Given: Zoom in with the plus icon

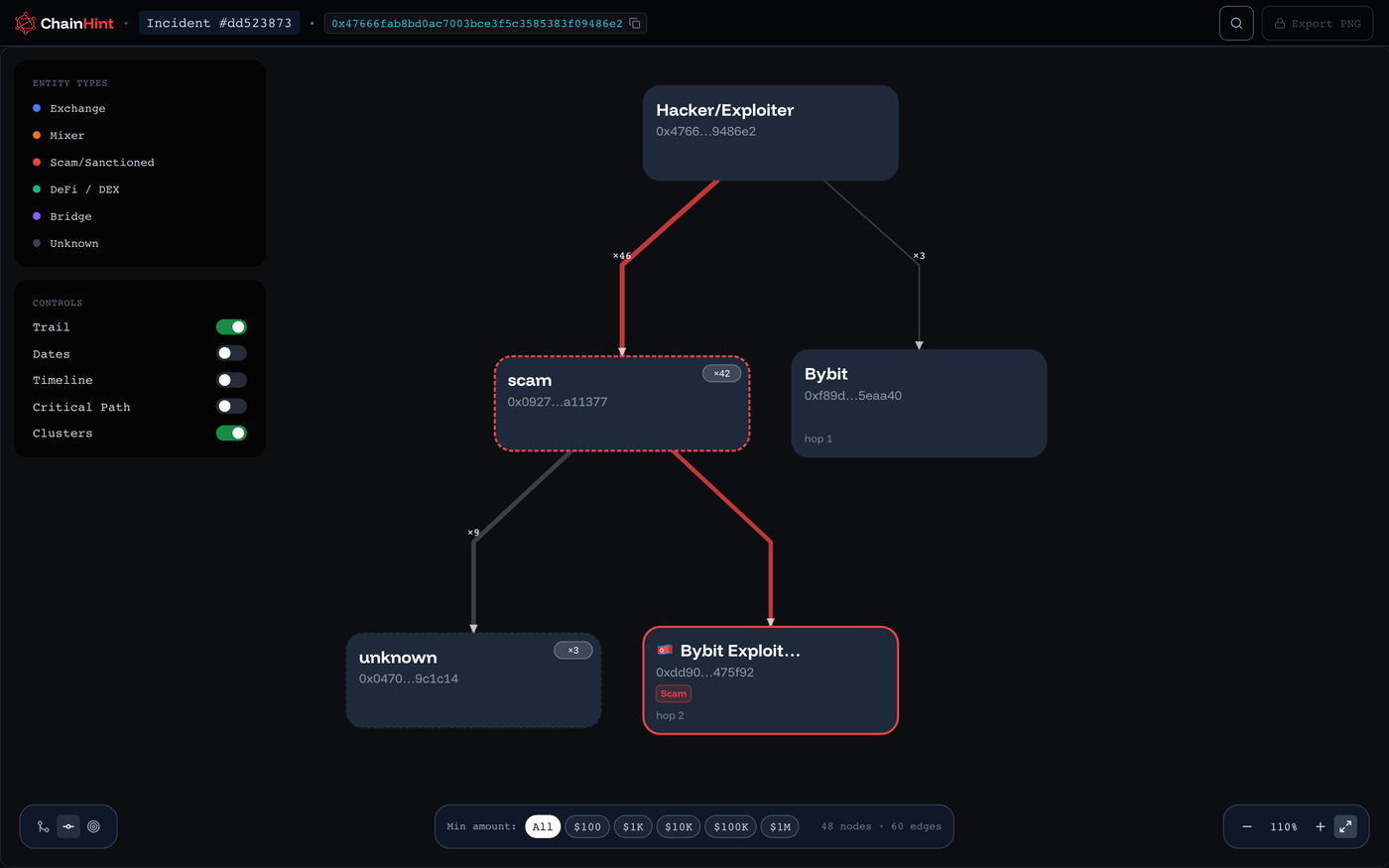Looking at the screenshot, I should (1321, 826).
